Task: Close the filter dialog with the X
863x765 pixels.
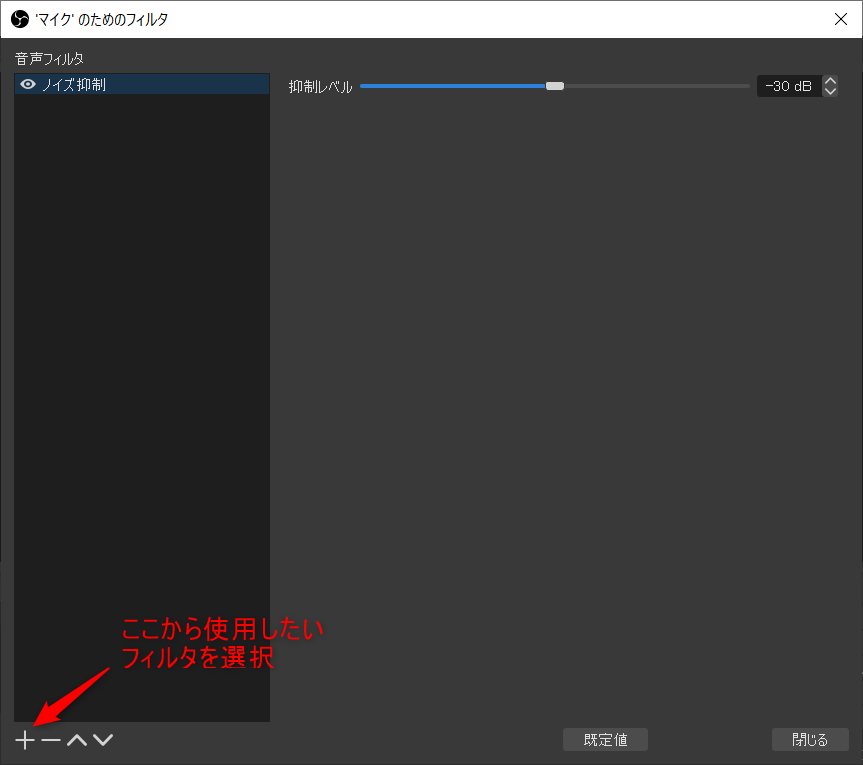Action: 841,18
